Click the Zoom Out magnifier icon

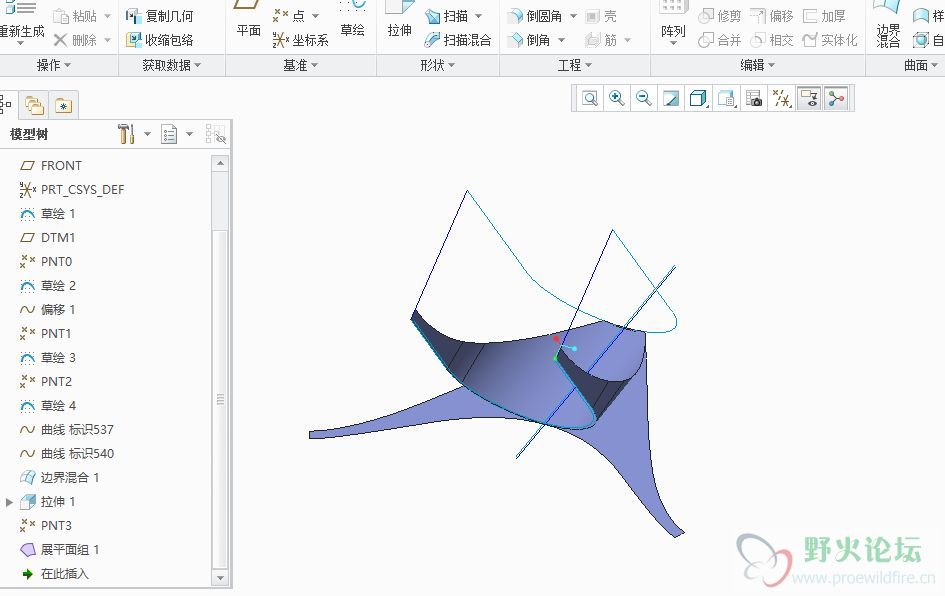point(643,98)
